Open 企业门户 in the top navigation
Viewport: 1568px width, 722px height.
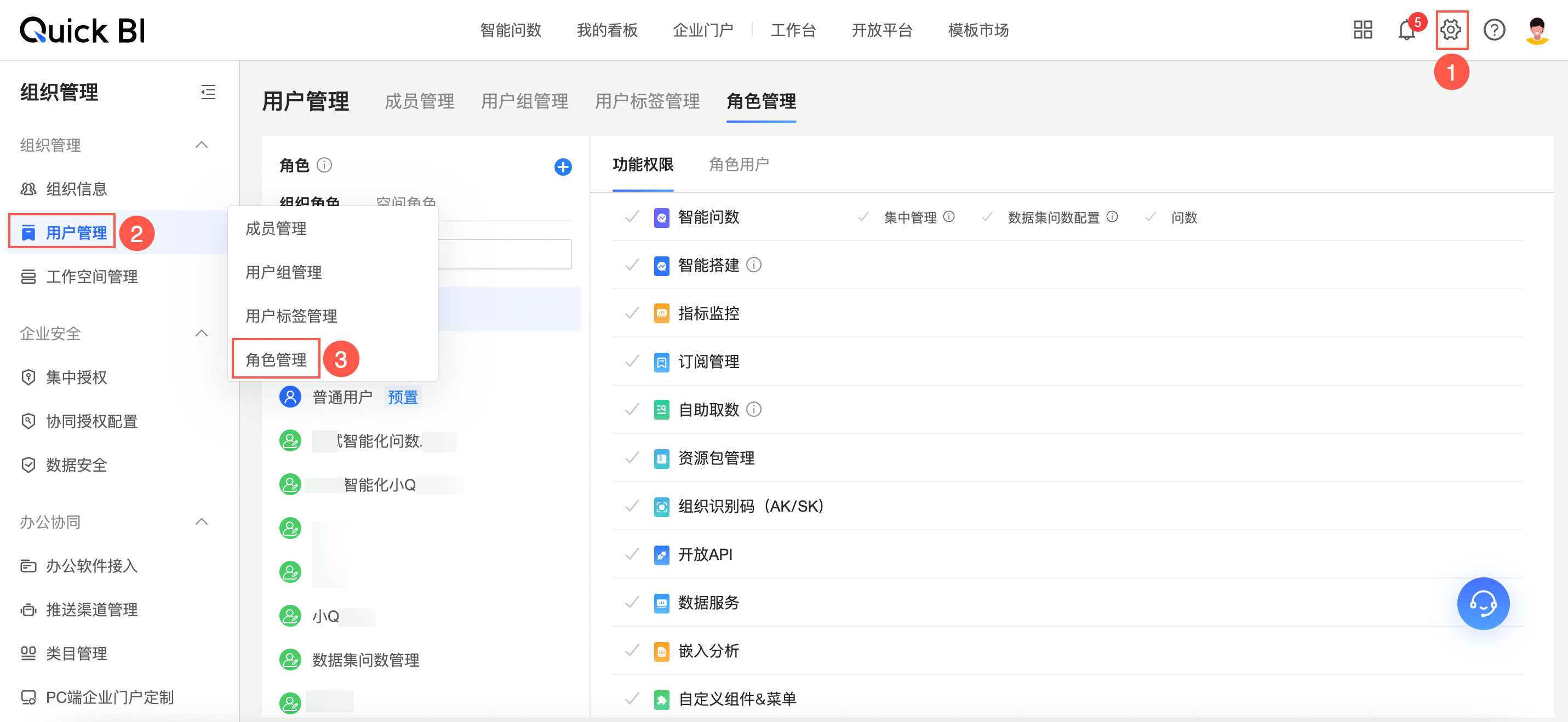click(703, 30)
